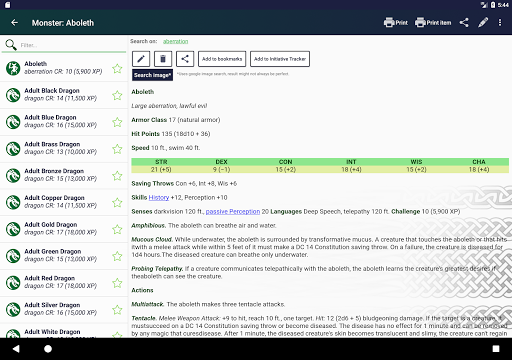The height and width of the screenshot is (360, 512).
Task: Tap pencil edit icon in top bar
Action: 483,23
